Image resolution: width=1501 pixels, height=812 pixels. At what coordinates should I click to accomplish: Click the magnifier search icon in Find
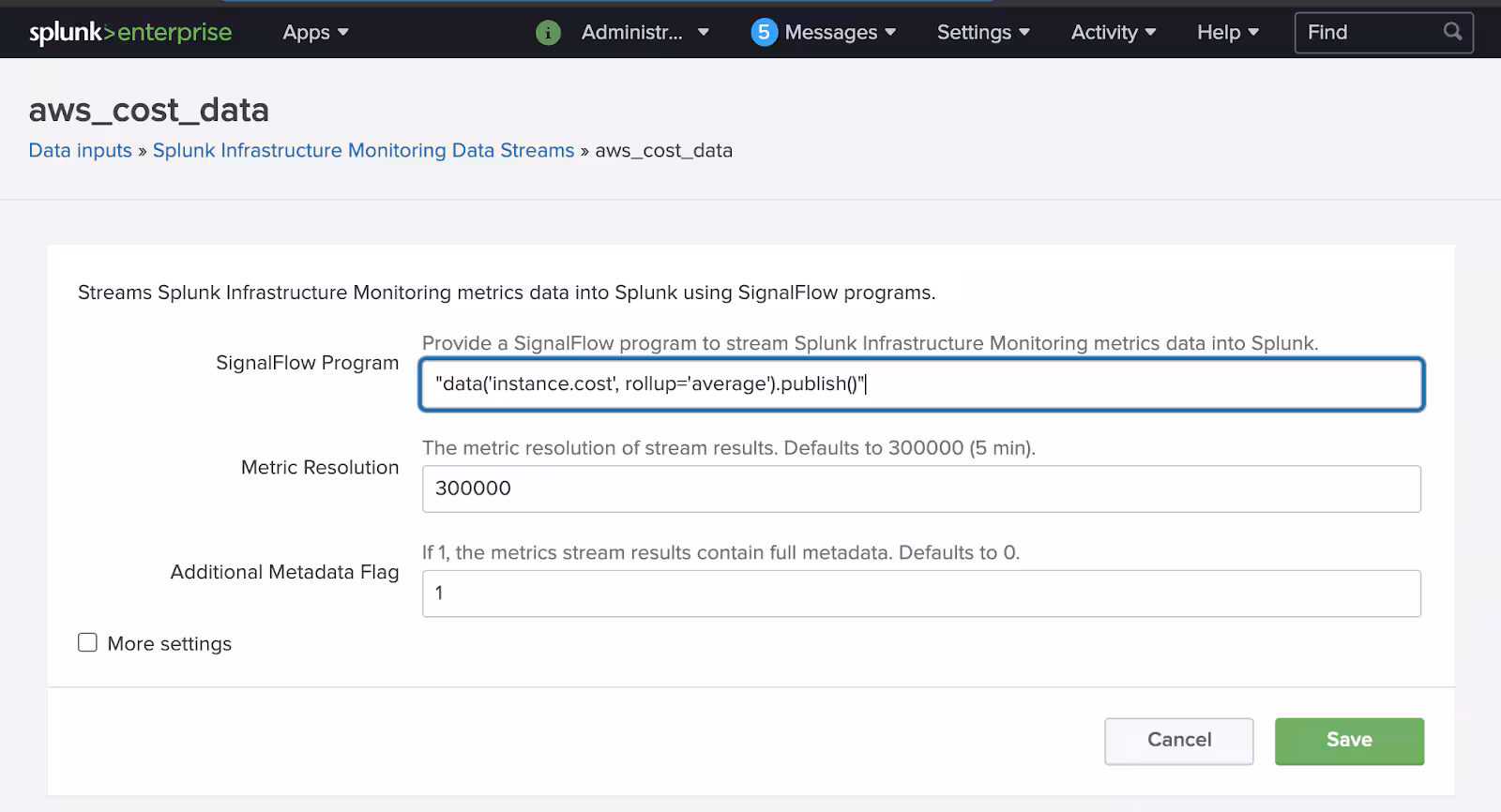click(1452, 32)
